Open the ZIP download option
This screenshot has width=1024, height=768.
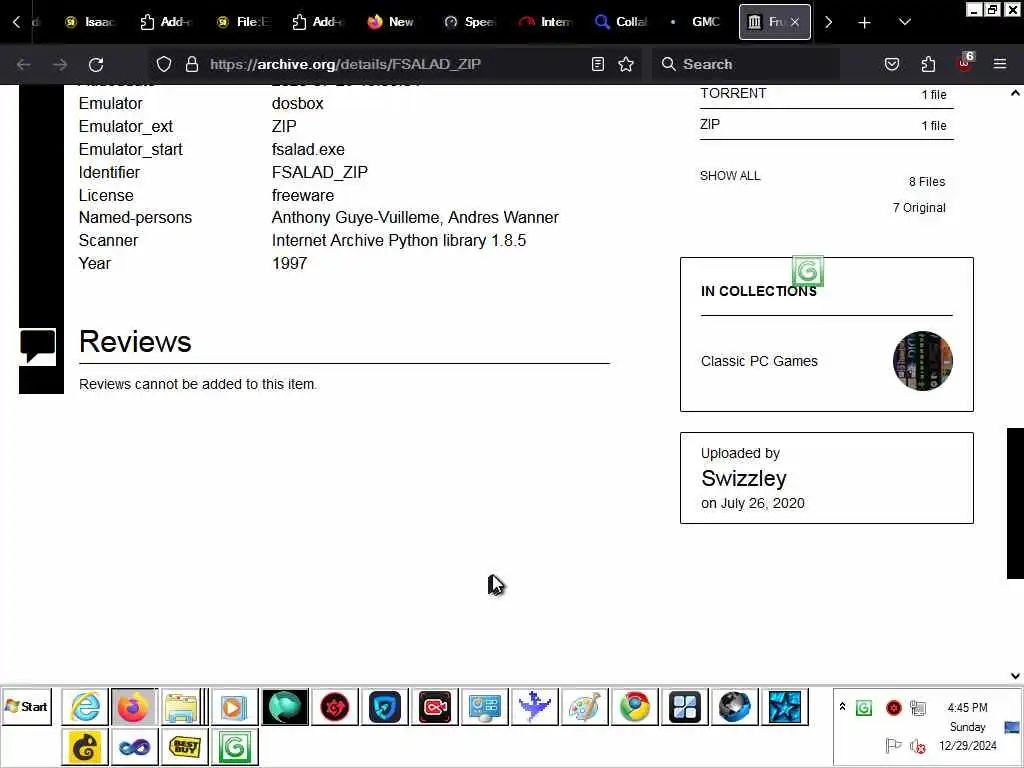click(x=826, y=125)
